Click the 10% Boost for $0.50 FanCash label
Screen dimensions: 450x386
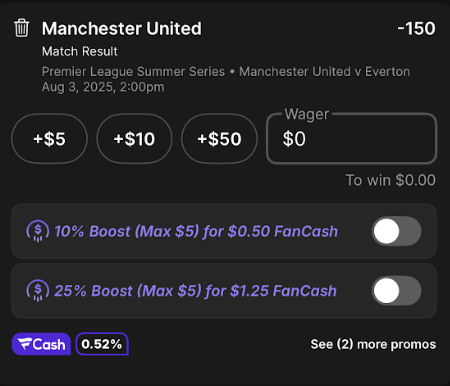pos(196,231)
